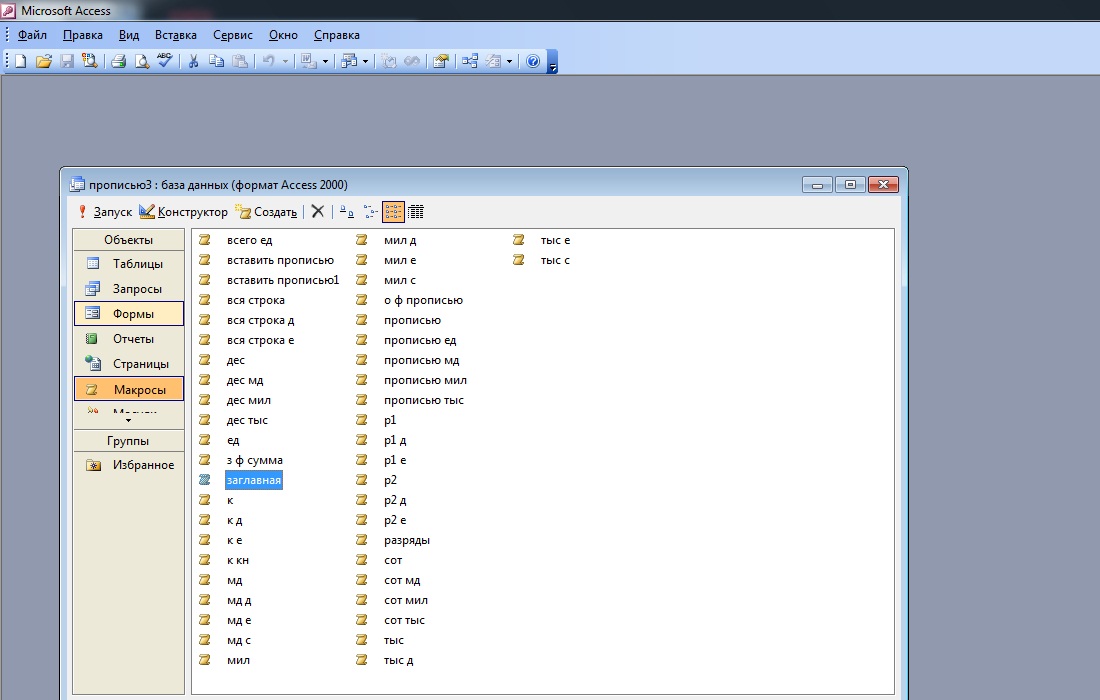Switch to Small Icons view
Screen dimensions: 1100x700
pyautogui.click(x=370, y=212)
